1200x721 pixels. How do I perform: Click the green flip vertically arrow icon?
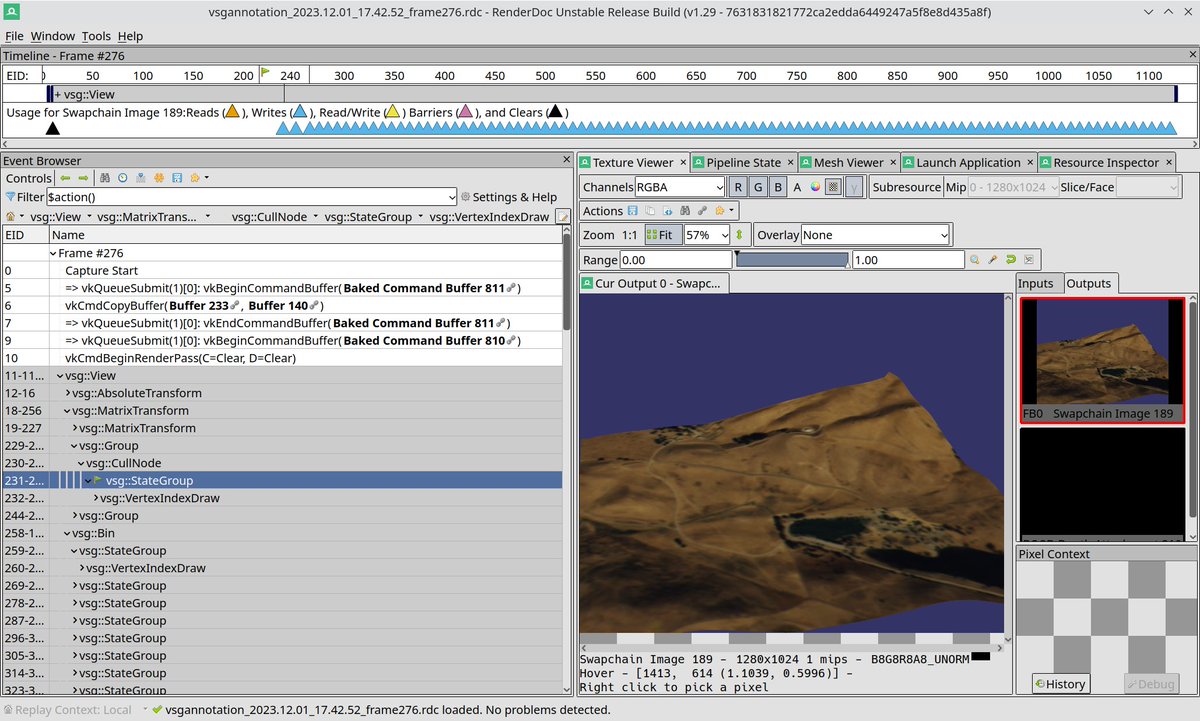tap(739, 235)
